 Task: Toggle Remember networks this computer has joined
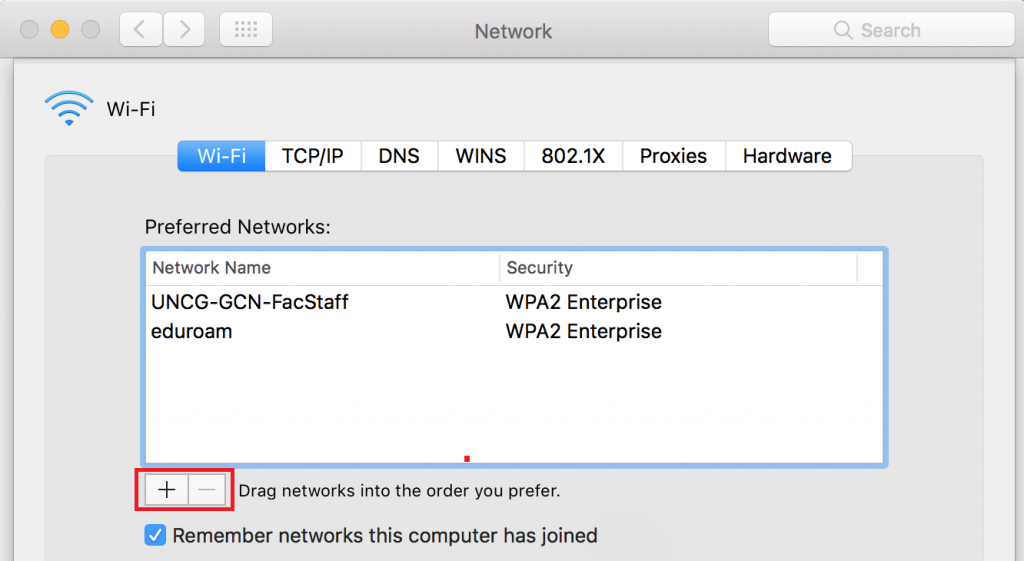(x=155, y=536)
